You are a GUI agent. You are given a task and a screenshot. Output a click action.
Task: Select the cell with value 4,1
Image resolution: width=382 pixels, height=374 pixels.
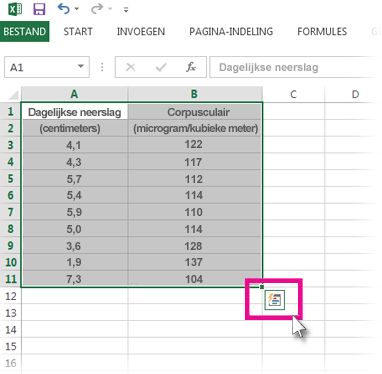(75, 145)
